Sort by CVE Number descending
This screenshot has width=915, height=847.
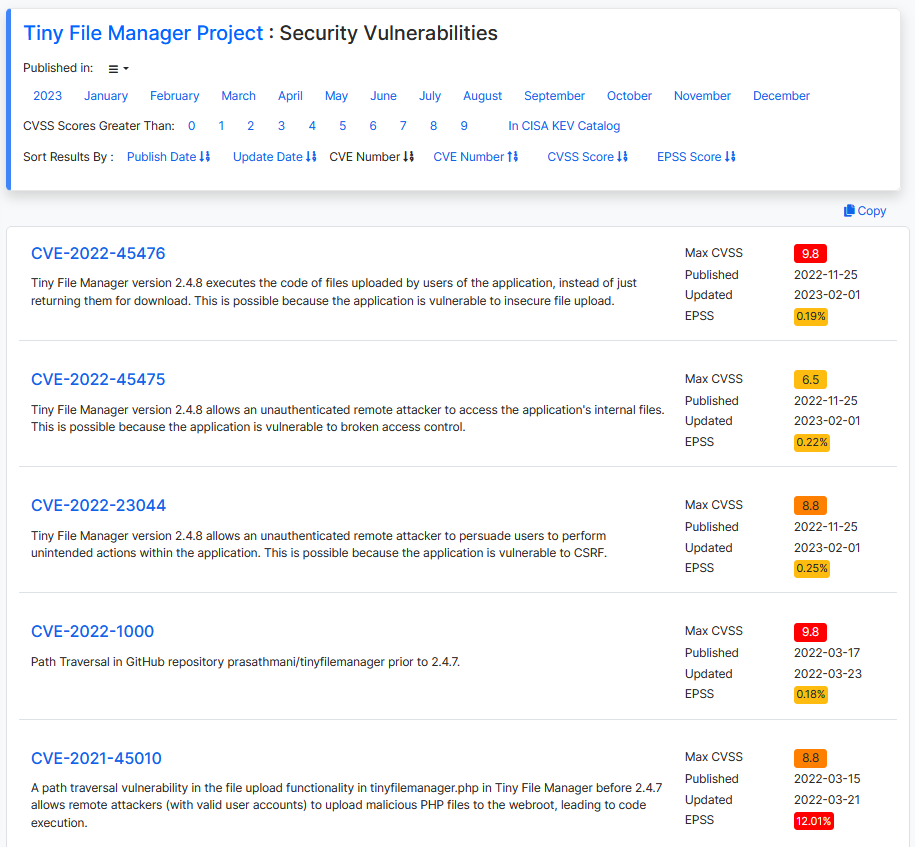point(372,157)
